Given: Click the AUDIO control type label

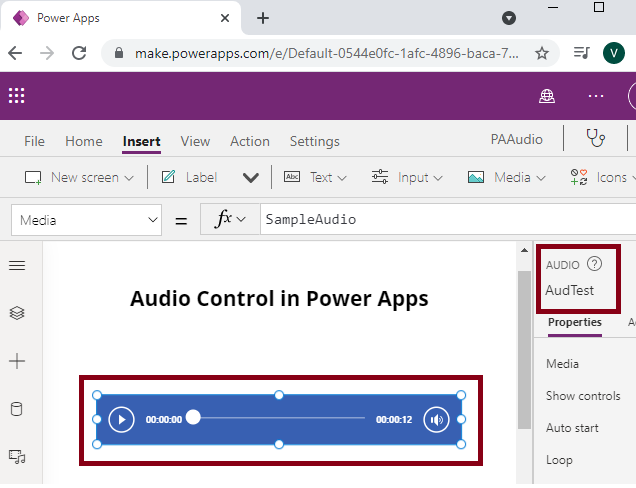Looking at the screenshot, I should click(562, 265).
